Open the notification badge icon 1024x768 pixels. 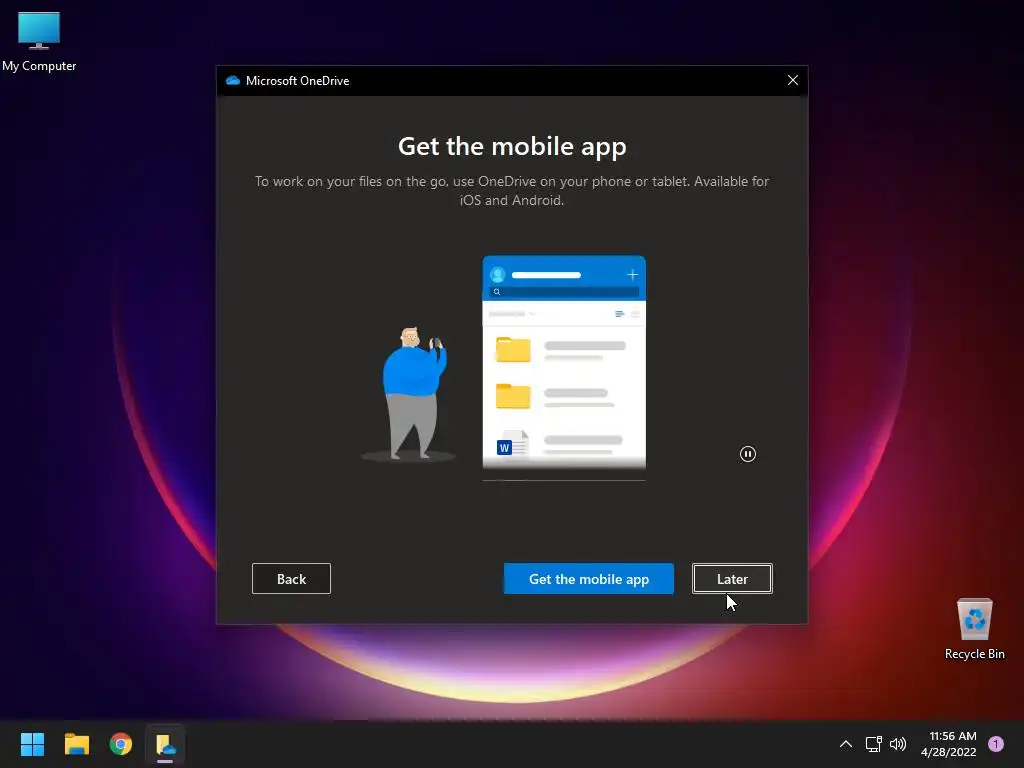pyautogui.click(x=996, y=744)
